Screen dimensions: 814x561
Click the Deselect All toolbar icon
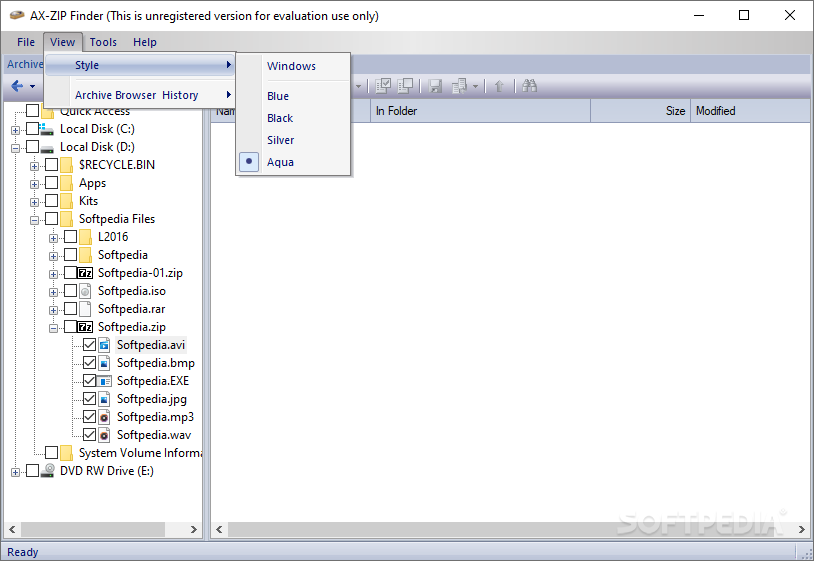point(405,86)
